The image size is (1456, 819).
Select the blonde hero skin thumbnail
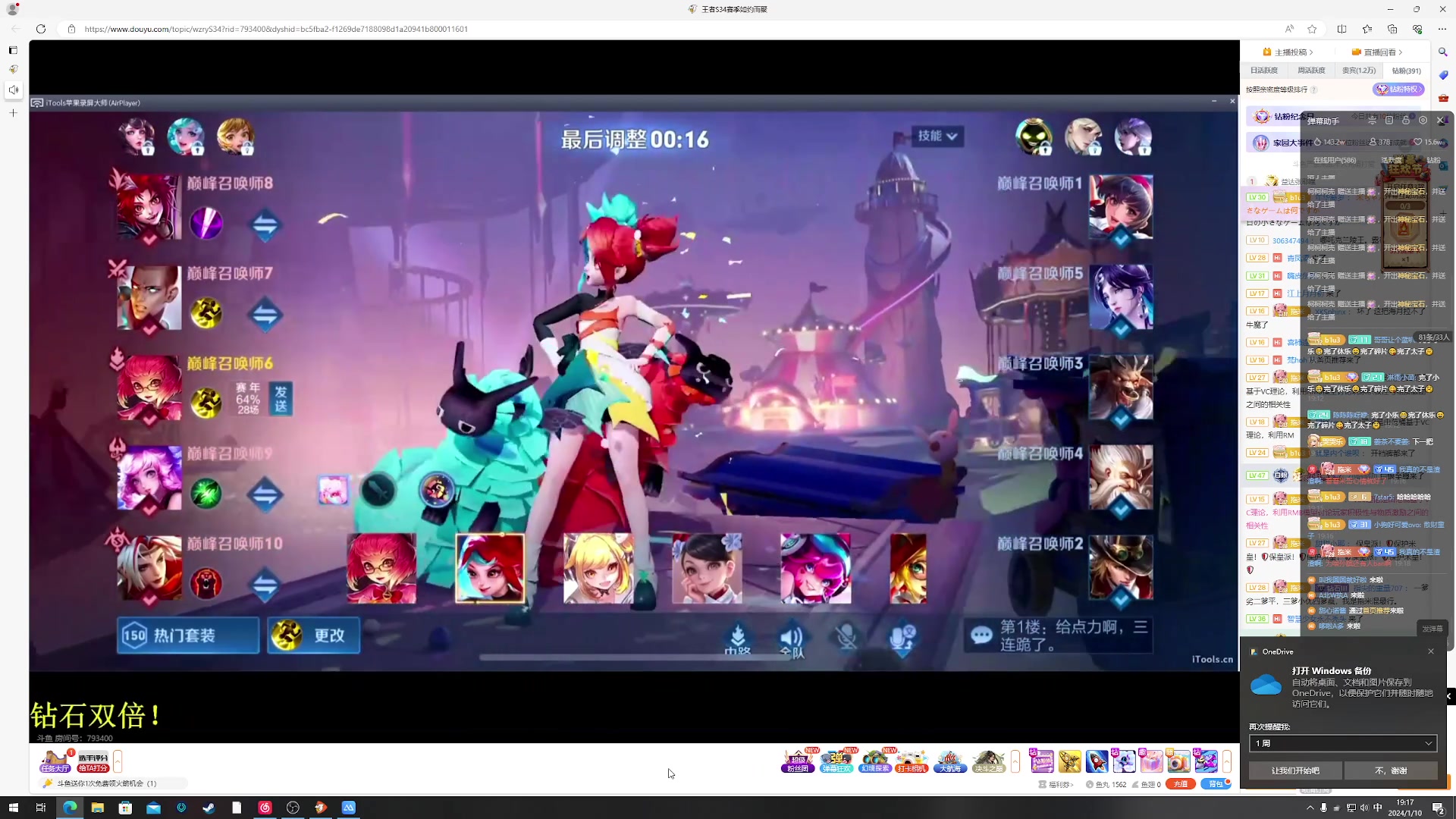(x=598, y=569)
